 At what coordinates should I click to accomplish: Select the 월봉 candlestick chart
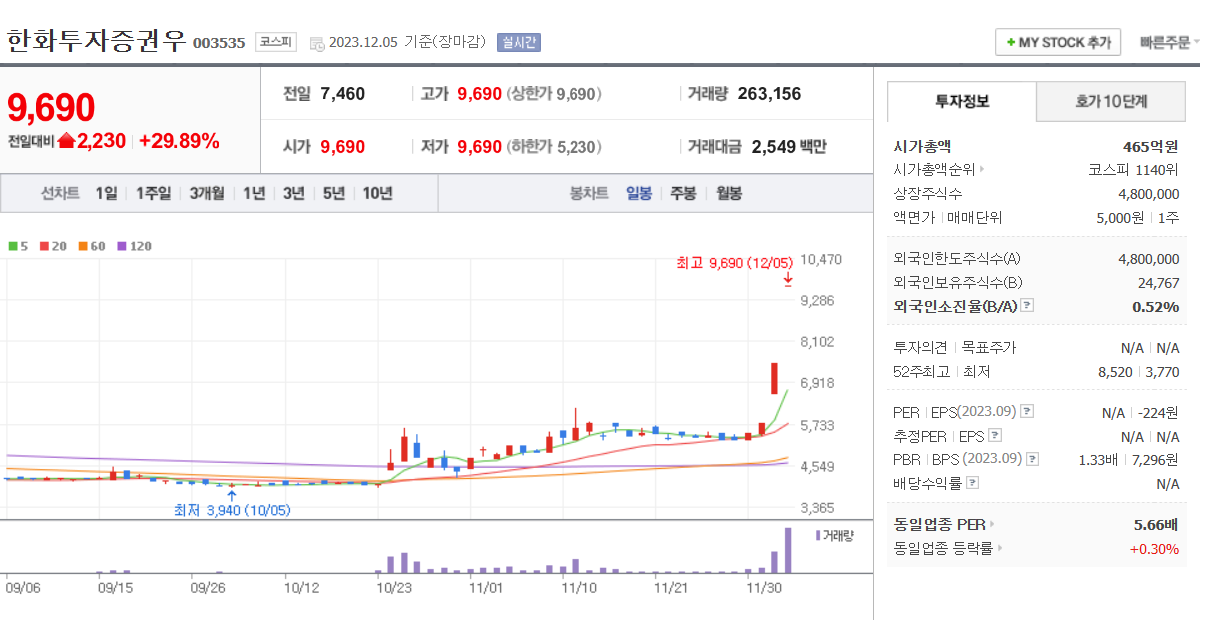coord(729,193)
